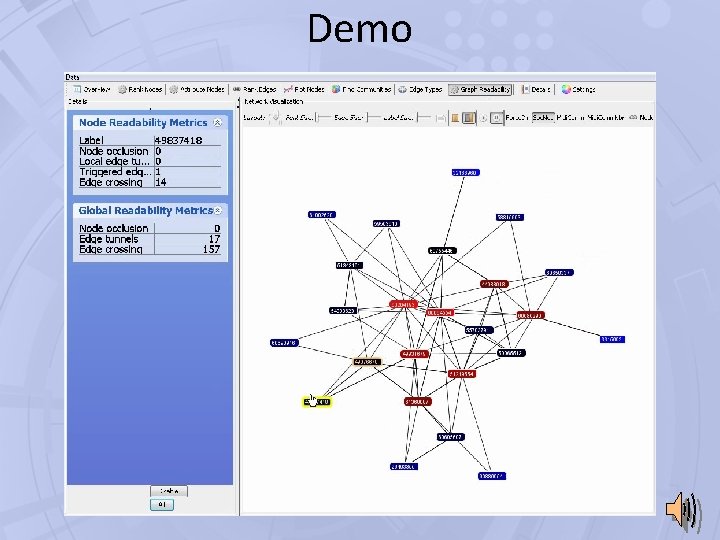
Task: Click the framed orange square toolbar icon
Action: [468, 118]
